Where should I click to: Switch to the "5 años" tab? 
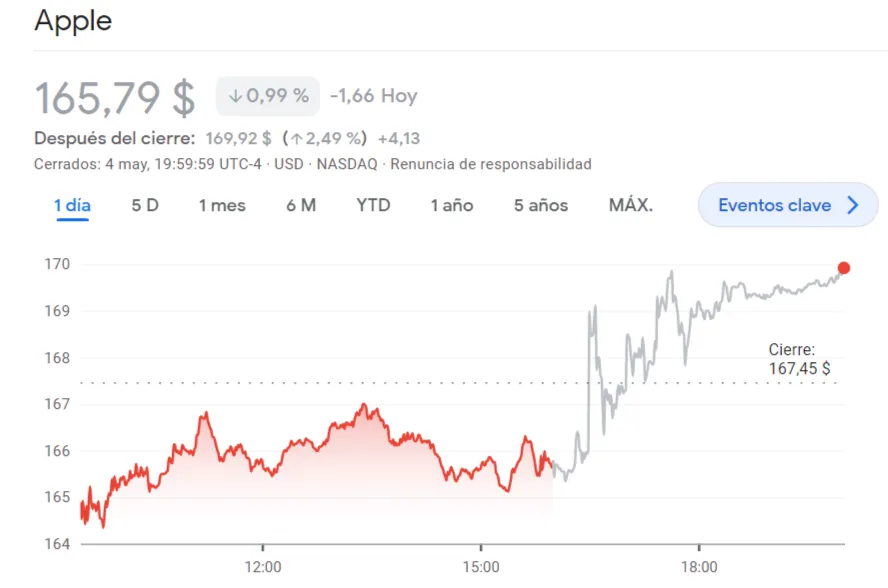click(x=541, y=205)
